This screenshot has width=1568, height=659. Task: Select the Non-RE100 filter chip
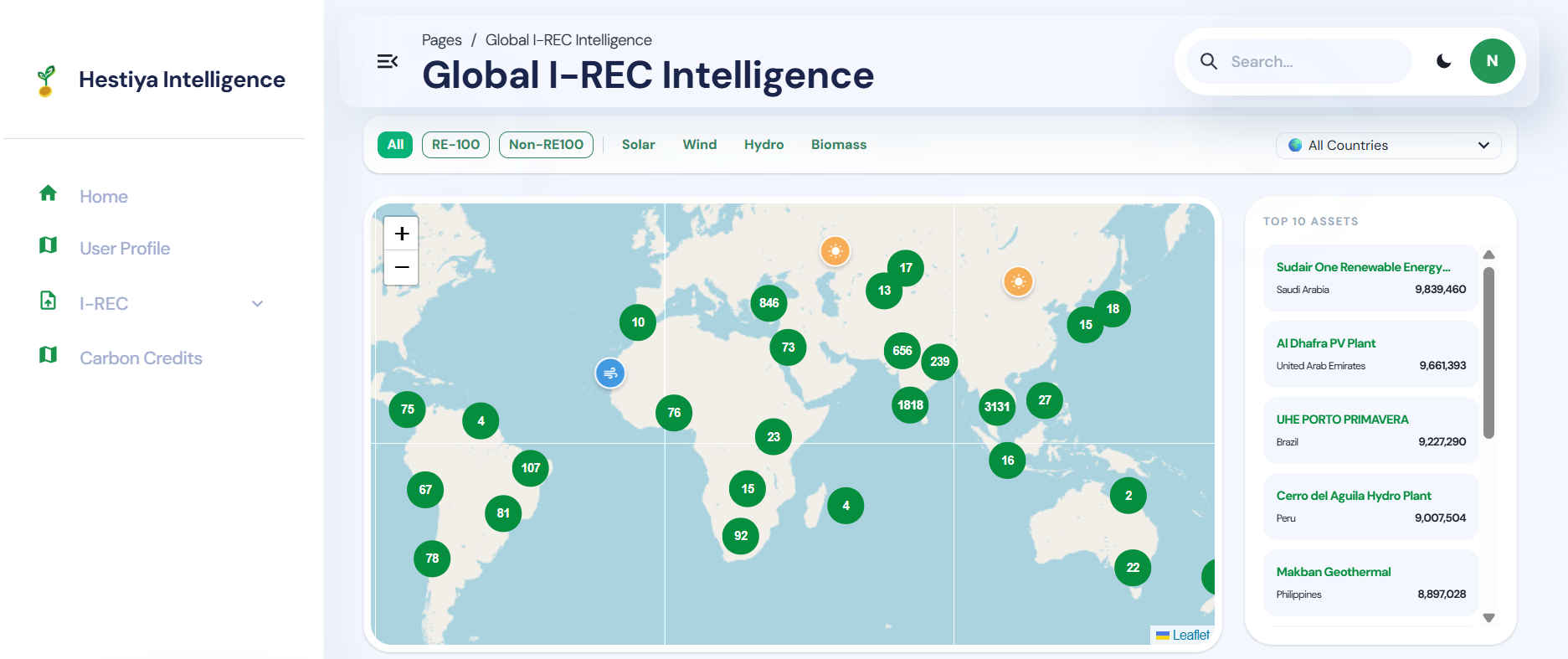[x=546, y=145]
